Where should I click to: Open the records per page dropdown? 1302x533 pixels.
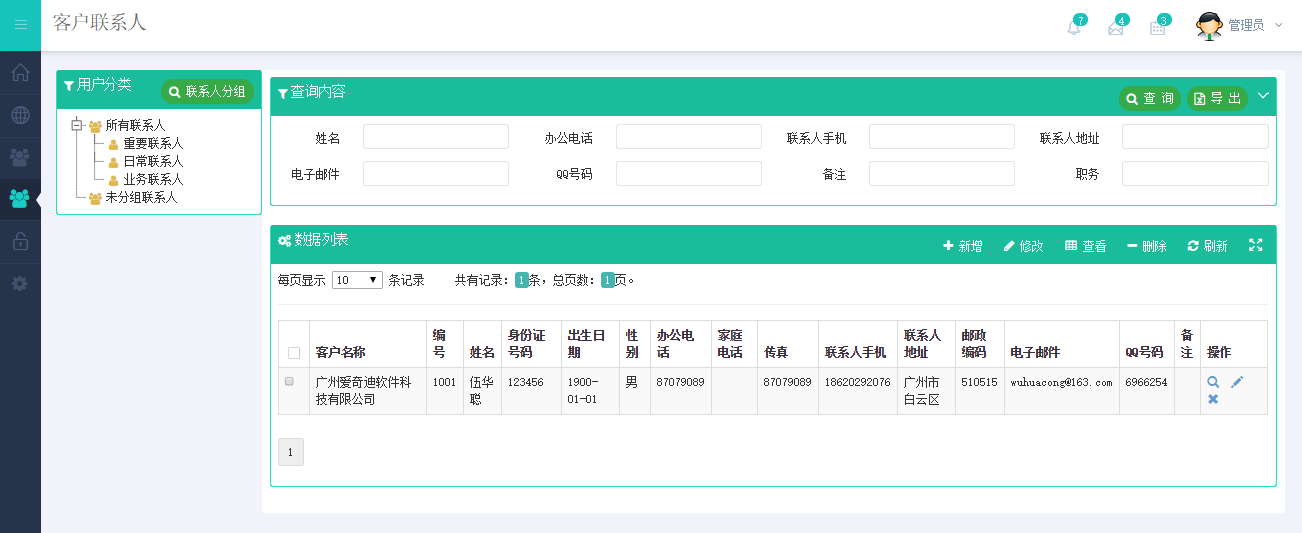click(x=357, y=281)
